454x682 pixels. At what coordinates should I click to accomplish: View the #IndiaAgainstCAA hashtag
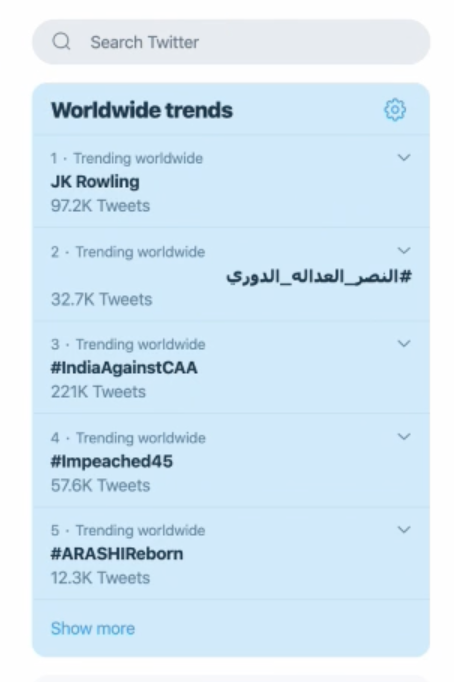tap(124, 368)
